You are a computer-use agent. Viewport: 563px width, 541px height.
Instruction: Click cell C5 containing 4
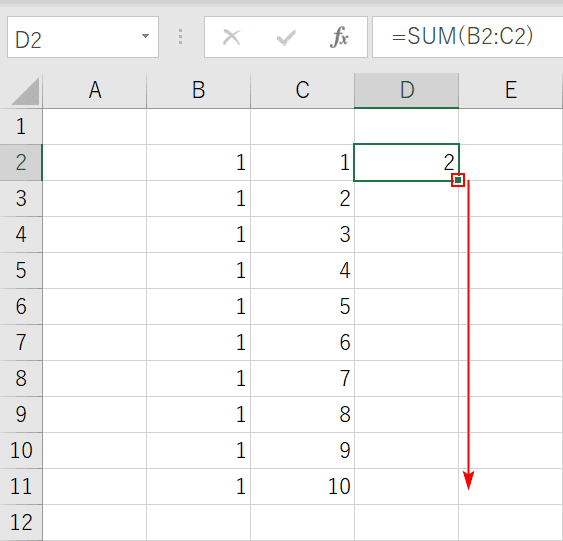coord(302,270)
